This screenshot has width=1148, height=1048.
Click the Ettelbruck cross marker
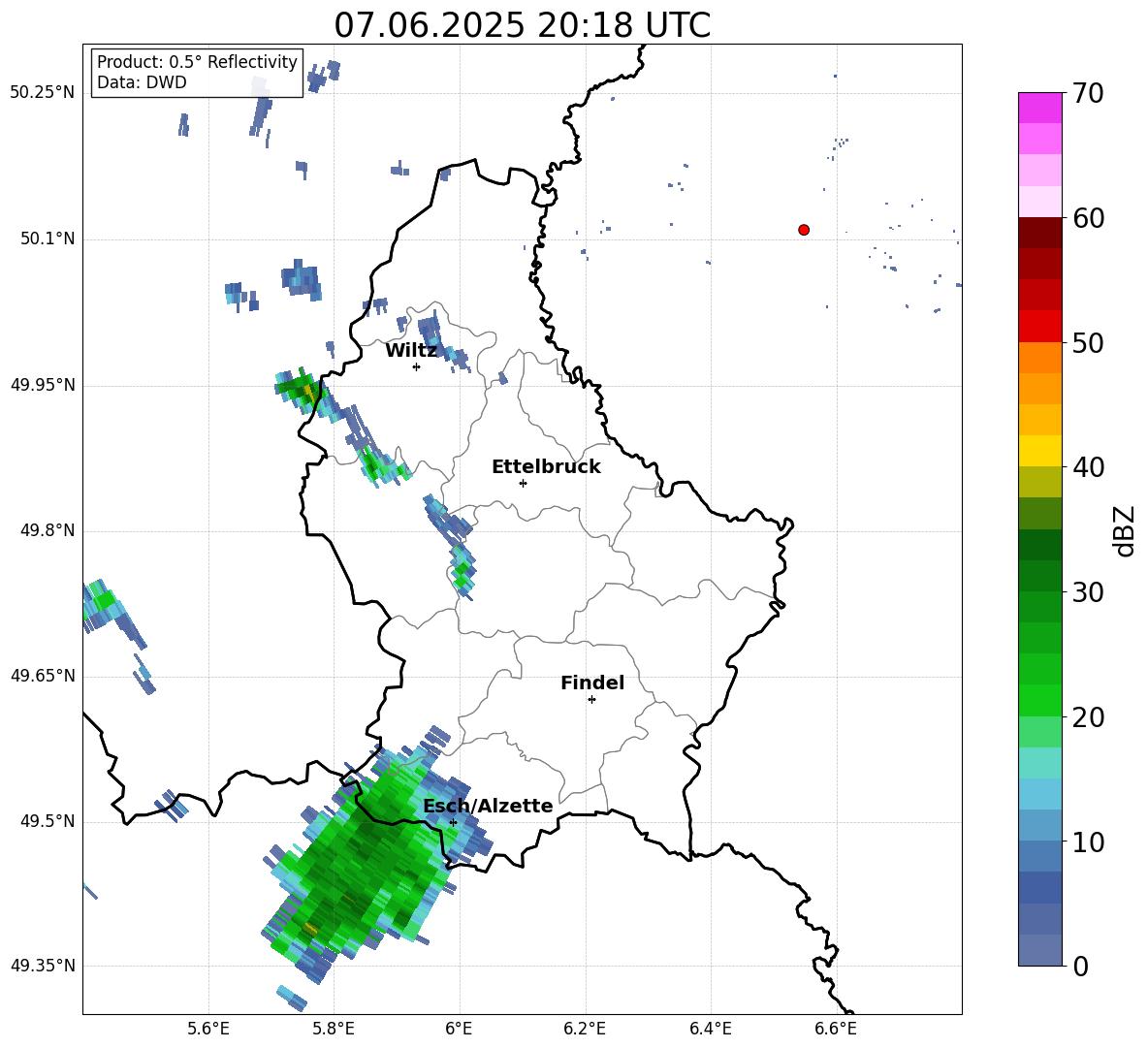(x=523, y=483)
